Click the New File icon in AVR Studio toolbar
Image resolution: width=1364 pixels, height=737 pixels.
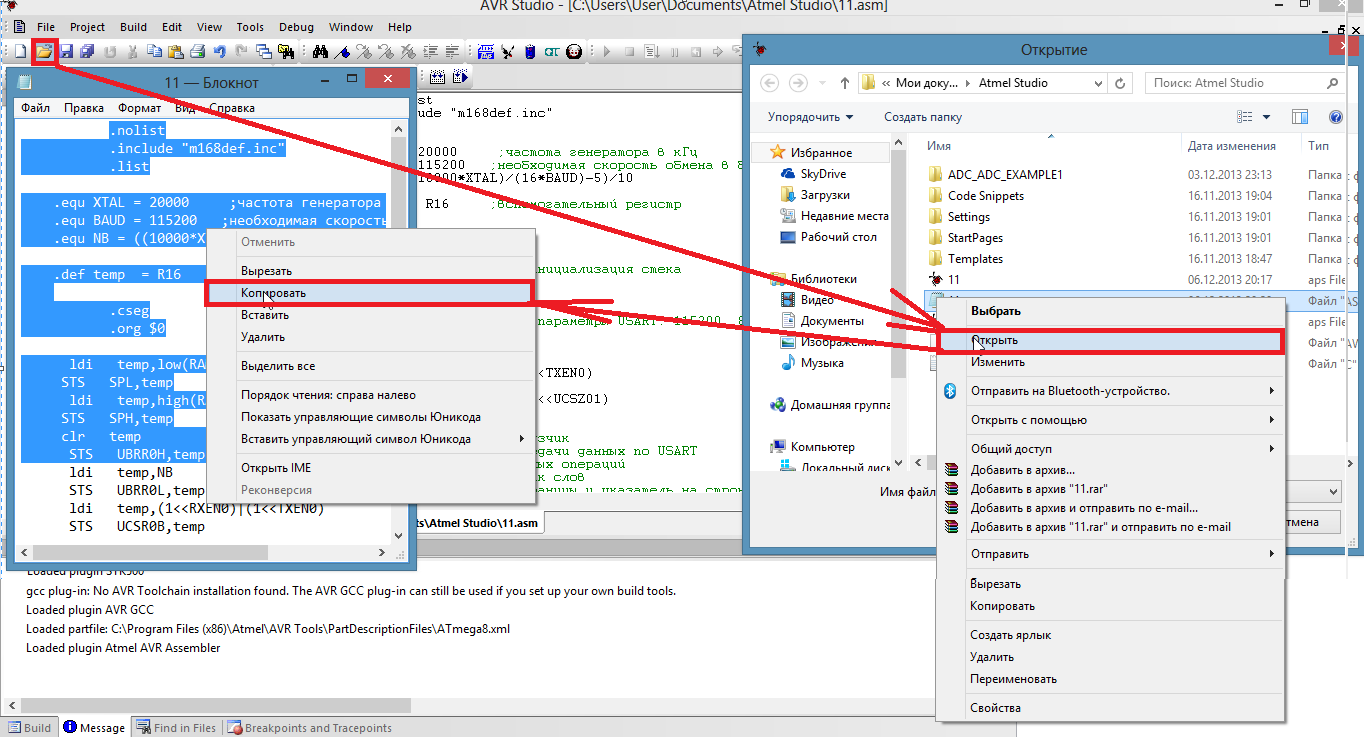[20, 51]
